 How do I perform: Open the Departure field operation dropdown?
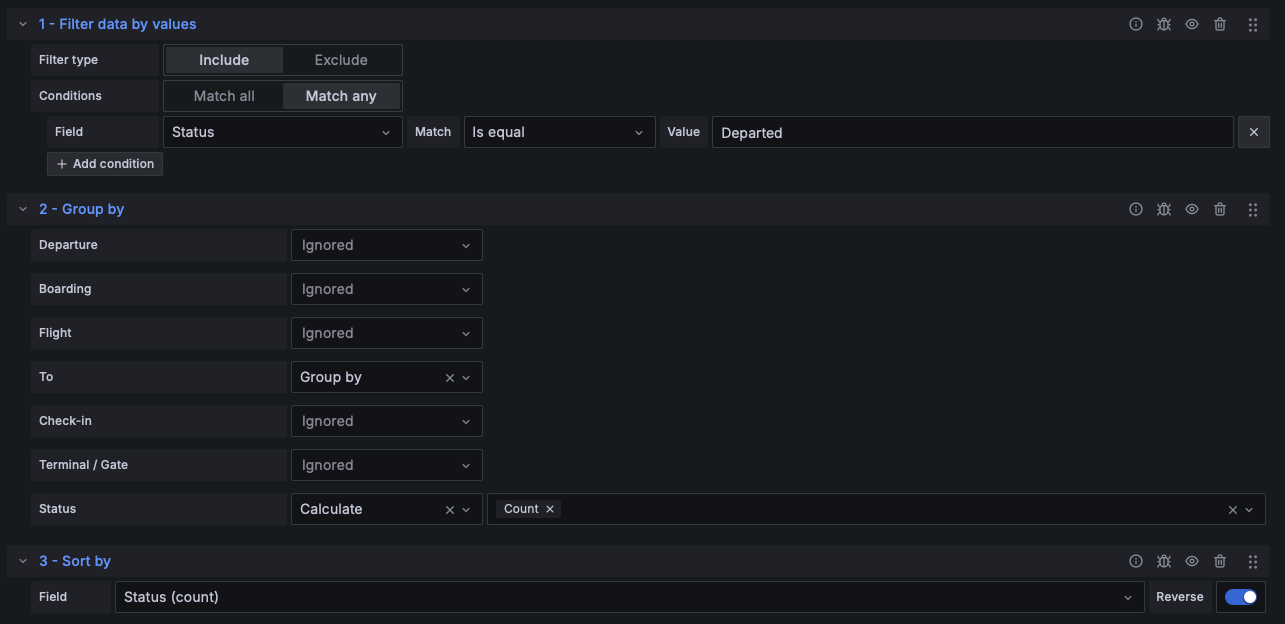[386, 245]
